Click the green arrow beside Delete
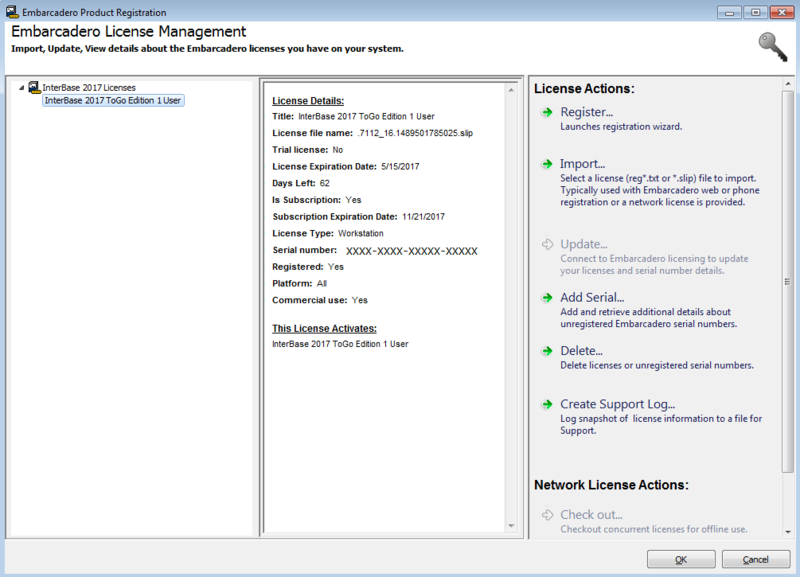Screen dimensions: 800x577 [547, 351]
